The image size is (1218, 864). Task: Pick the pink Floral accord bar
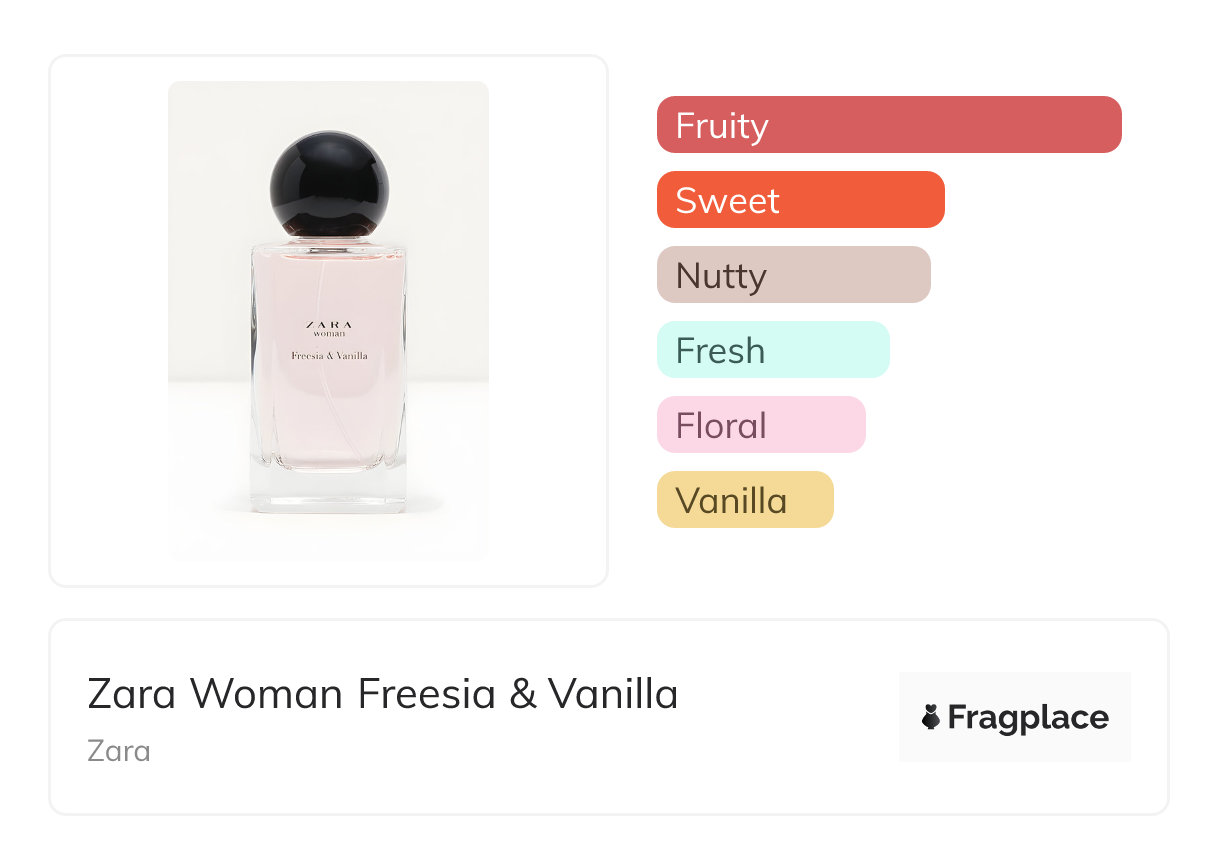[760, 425]
